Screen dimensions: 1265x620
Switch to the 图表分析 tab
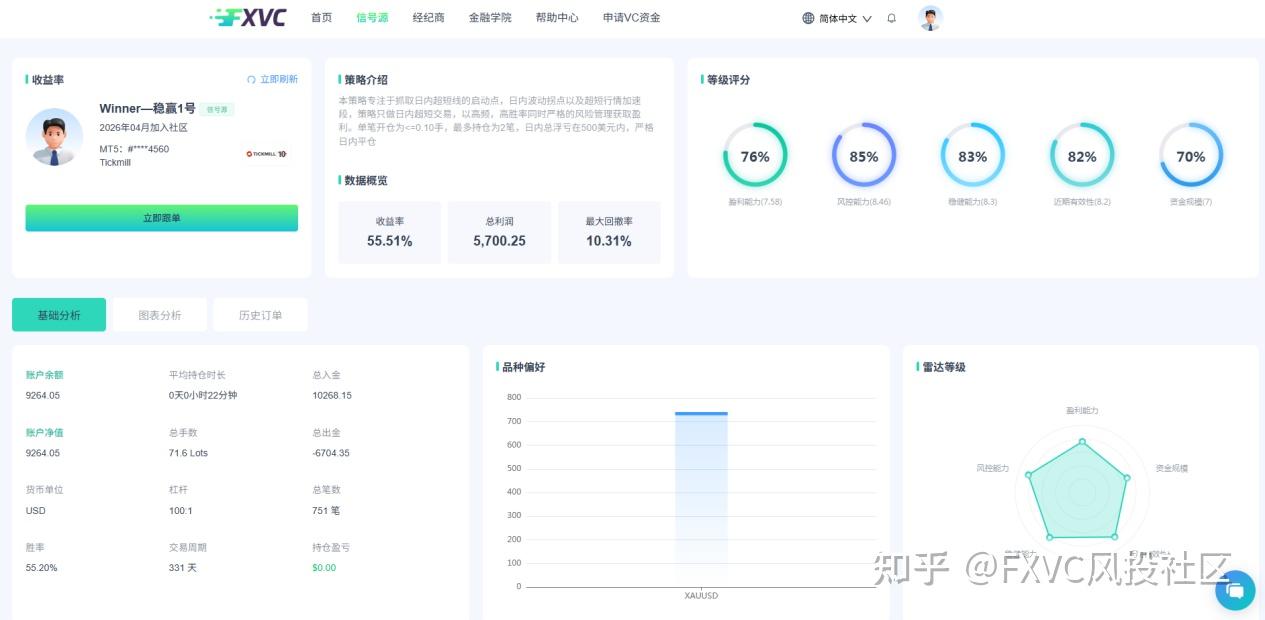coord(160,315)
